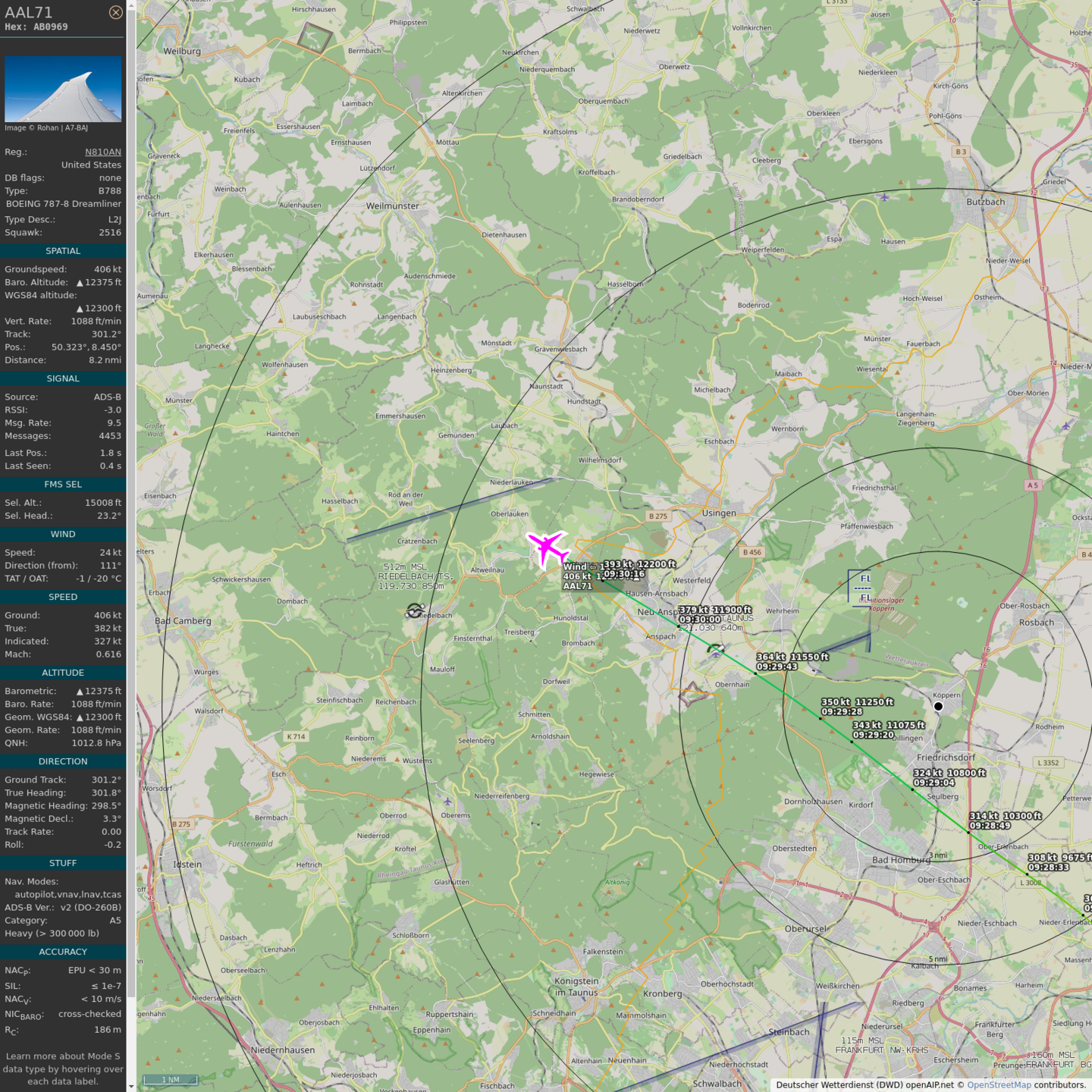Screen dimensions: 1092x1092
Task: Click the glider airfield icon near Riedelbach
Action: [414, 610]
